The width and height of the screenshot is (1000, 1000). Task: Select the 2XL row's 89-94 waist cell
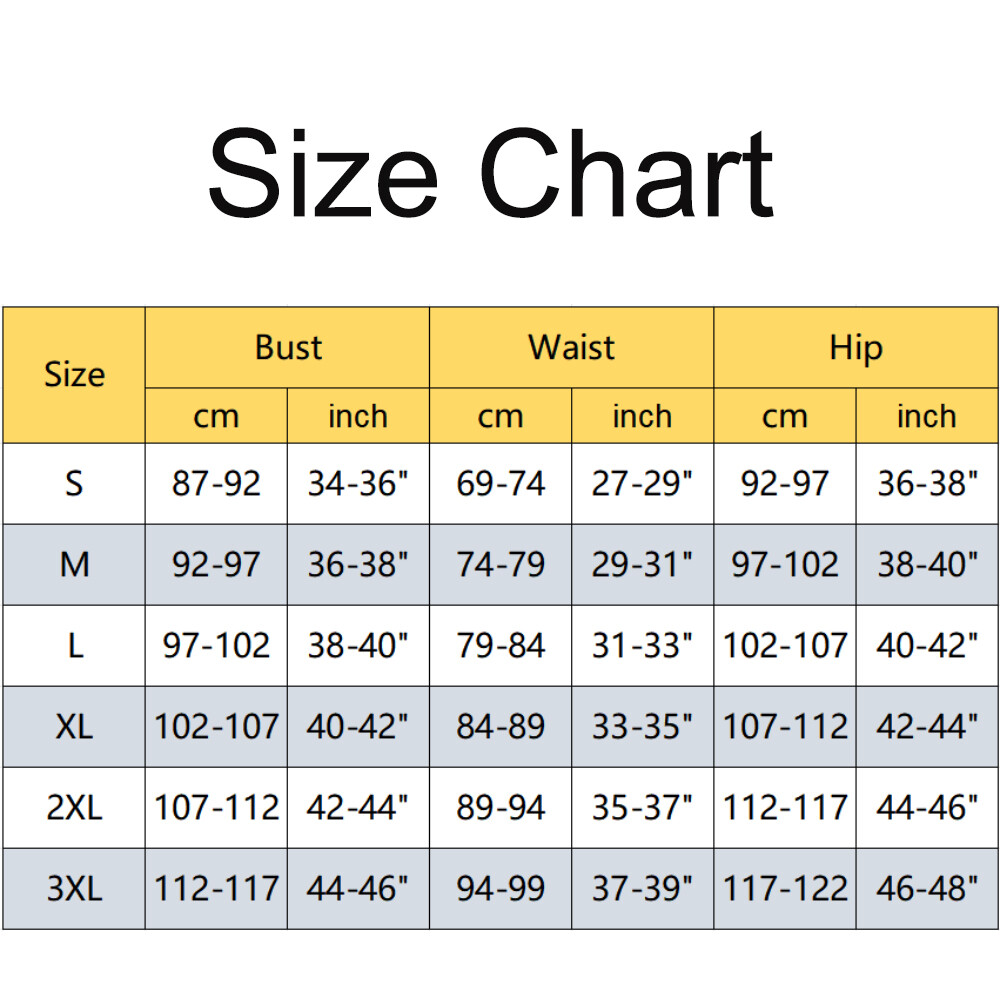pyautogui.click(x=501, y=808)
